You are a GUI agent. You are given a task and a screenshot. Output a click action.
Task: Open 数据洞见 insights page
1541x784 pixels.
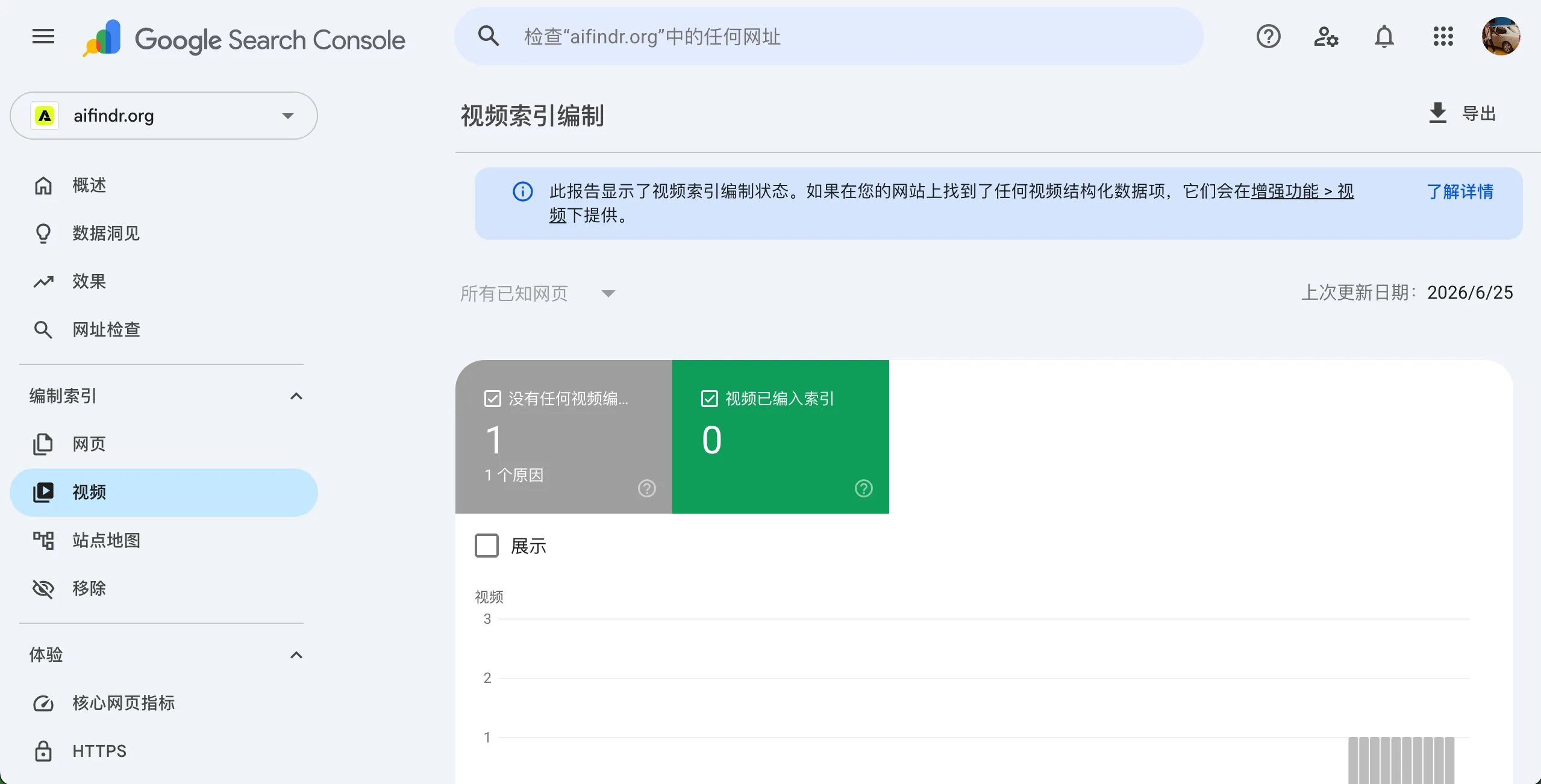[164, 234]
